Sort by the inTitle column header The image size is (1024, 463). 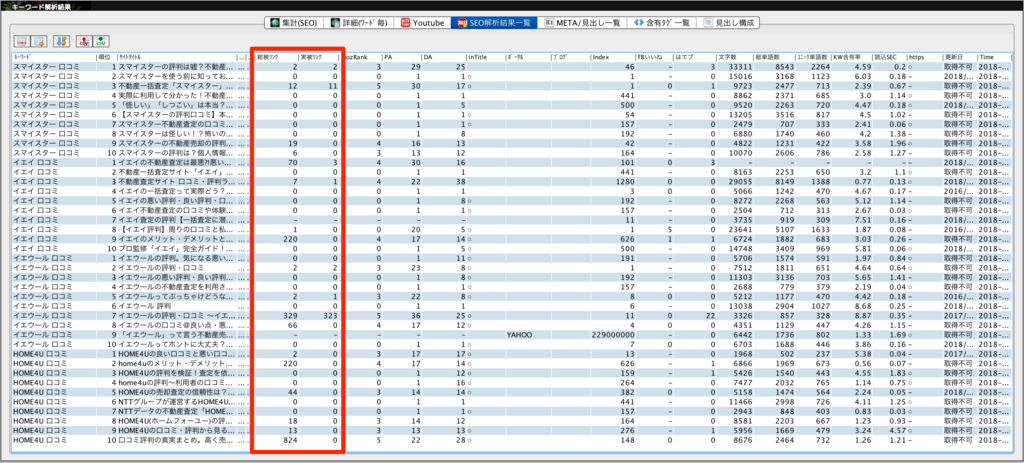coord(485,57)
